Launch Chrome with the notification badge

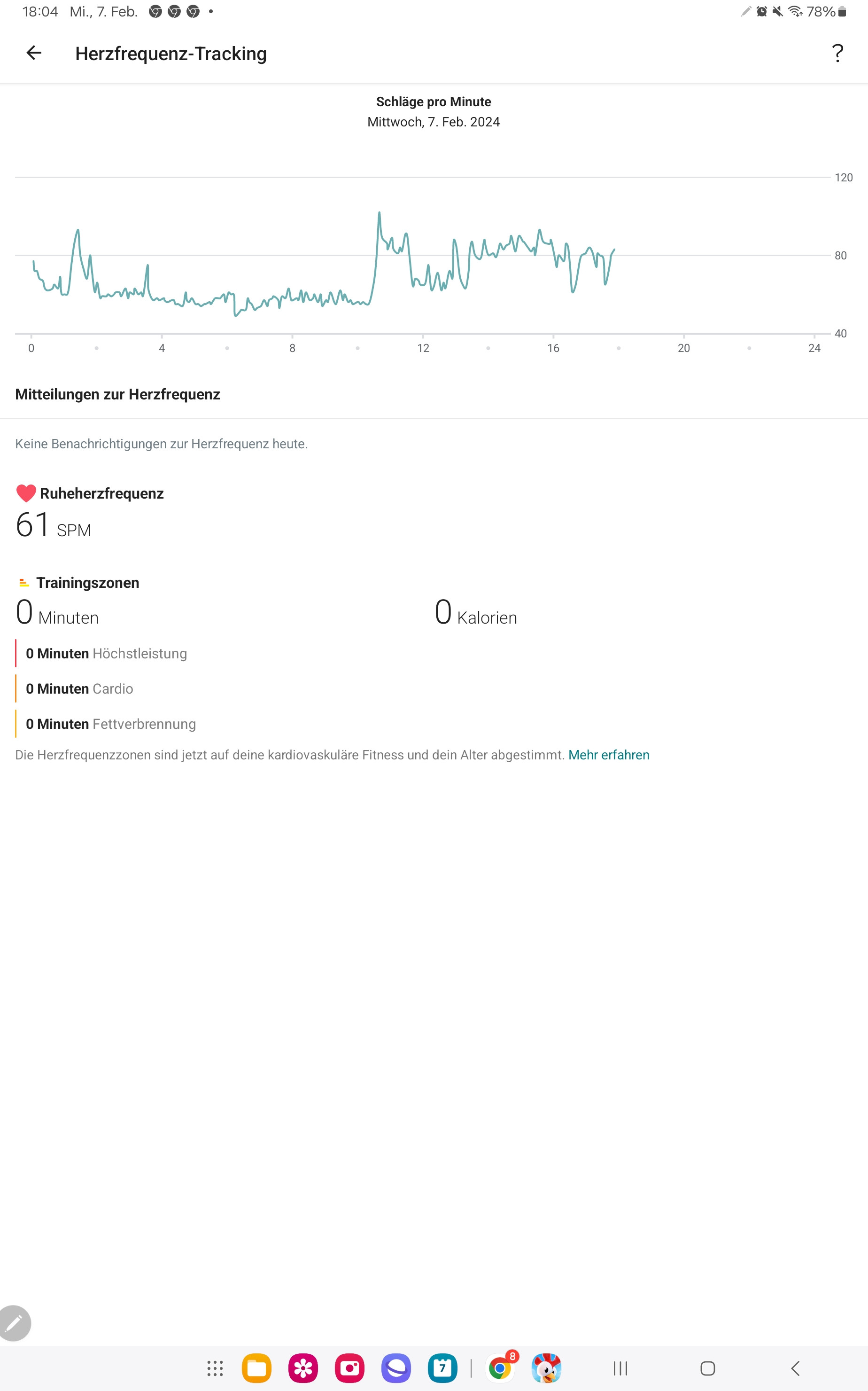[501, 1368]
